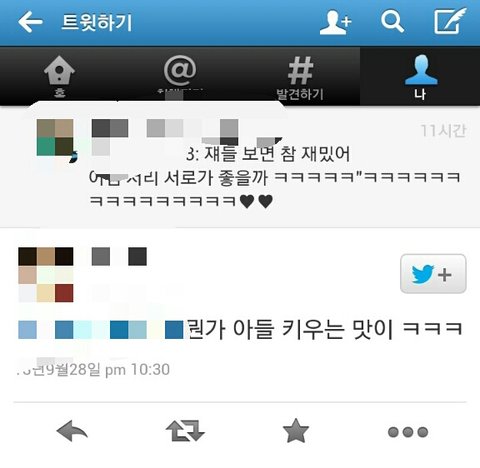Retweet using the retweet arrows icon
The width and height of the screenshot is (480, 468).
185,431
